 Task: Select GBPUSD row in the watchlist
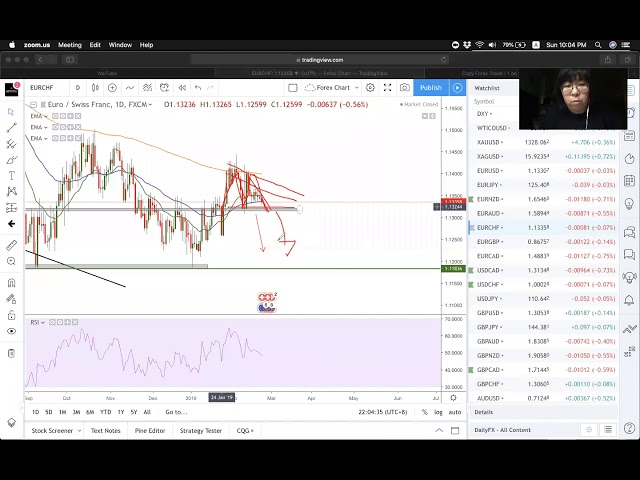tap(490, 312)
